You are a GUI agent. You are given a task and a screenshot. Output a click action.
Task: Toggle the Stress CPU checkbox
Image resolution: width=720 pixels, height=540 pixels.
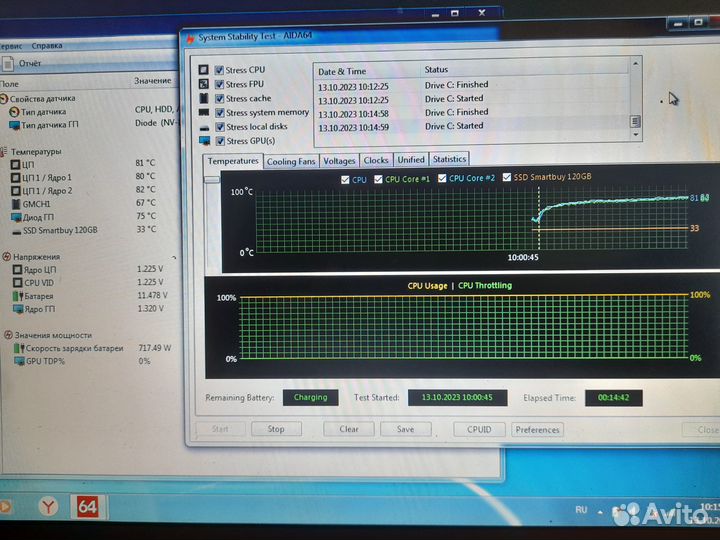[219, 70]
